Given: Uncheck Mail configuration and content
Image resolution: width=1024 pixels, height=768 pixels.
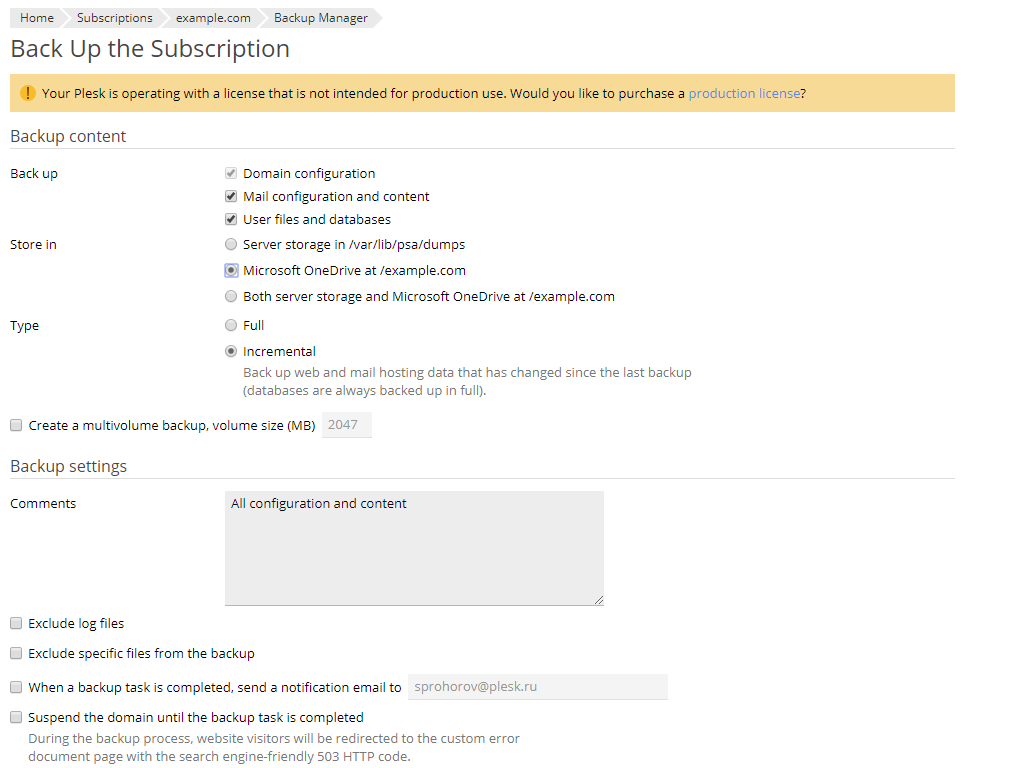Looking at the screenshot, I should (231, 197).
